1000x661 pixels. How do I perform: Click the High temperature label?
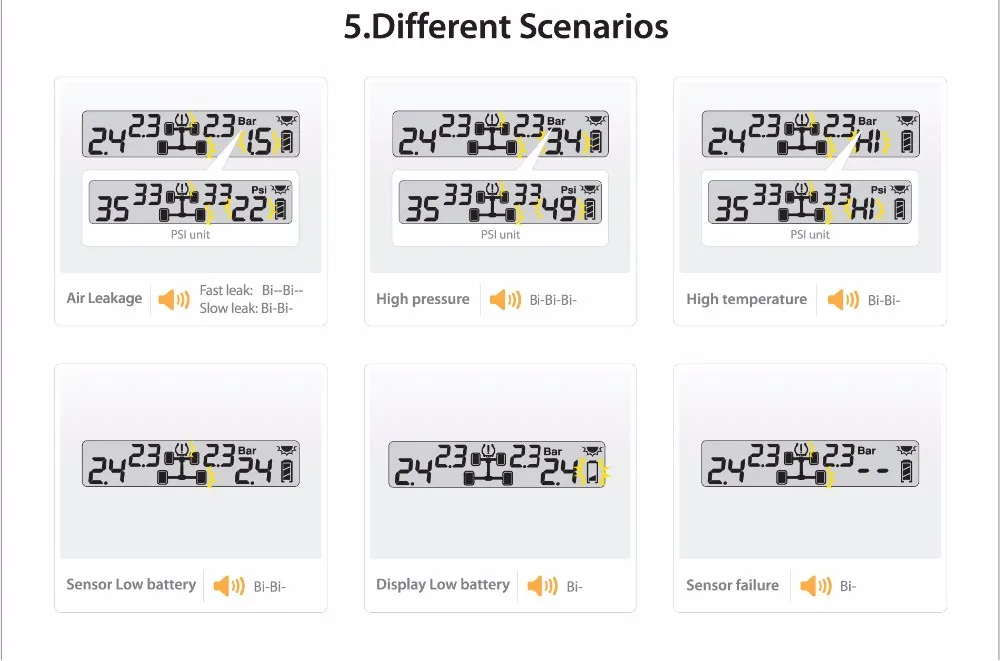tap(747, 299)
